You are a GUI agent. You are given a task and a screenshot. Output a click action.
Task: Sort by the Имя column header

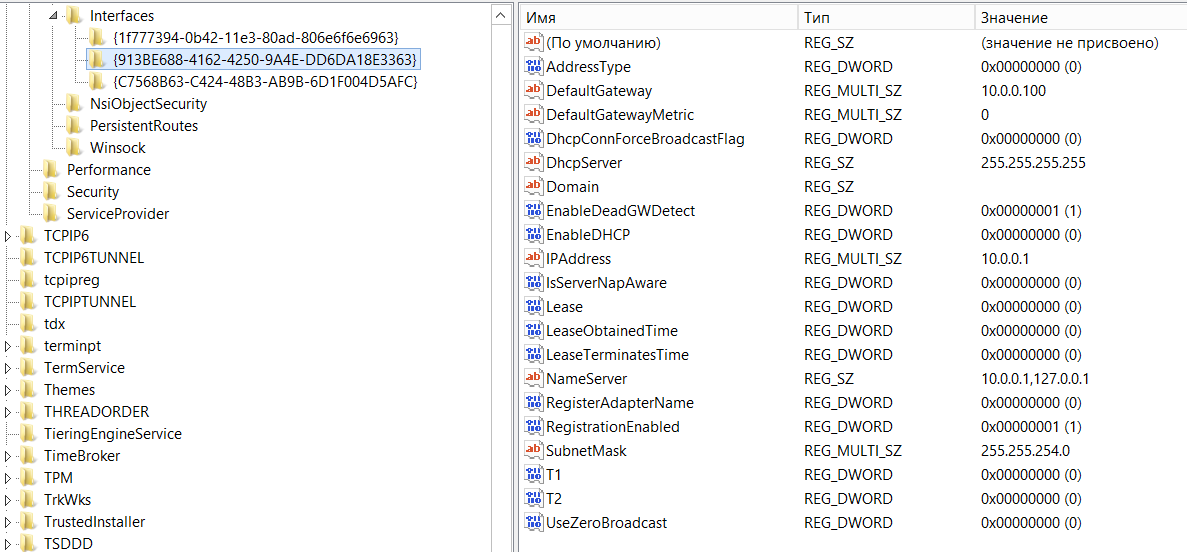(x=660, y=18)
